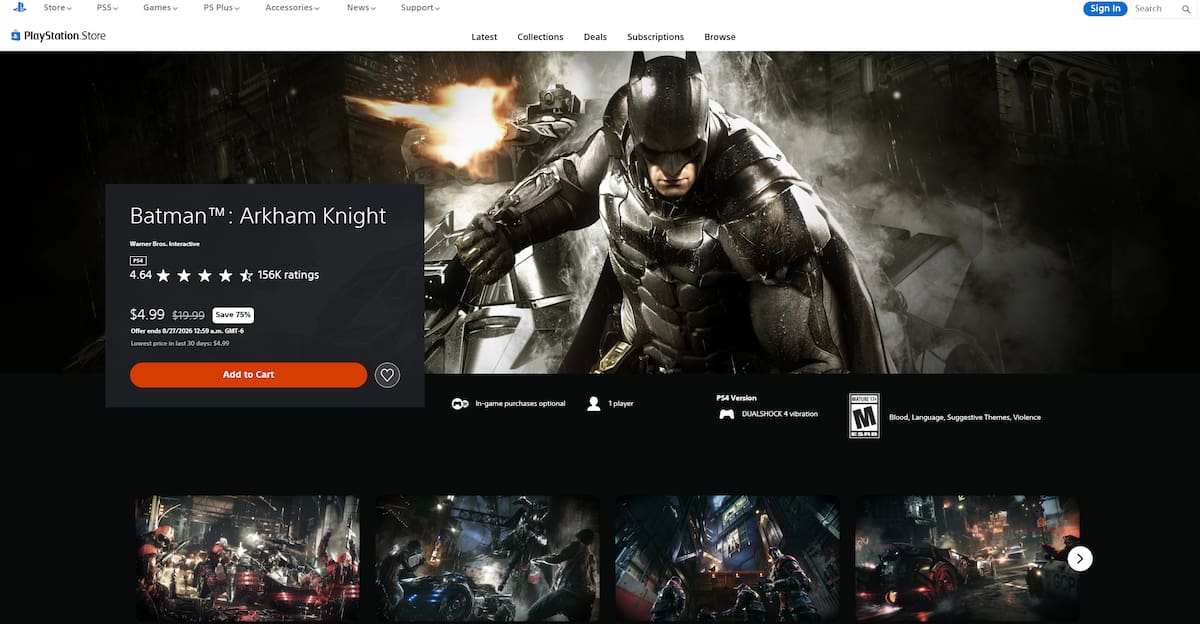Click the 4.64 rating score
1200x624 pixels.
tap(141, 275)
